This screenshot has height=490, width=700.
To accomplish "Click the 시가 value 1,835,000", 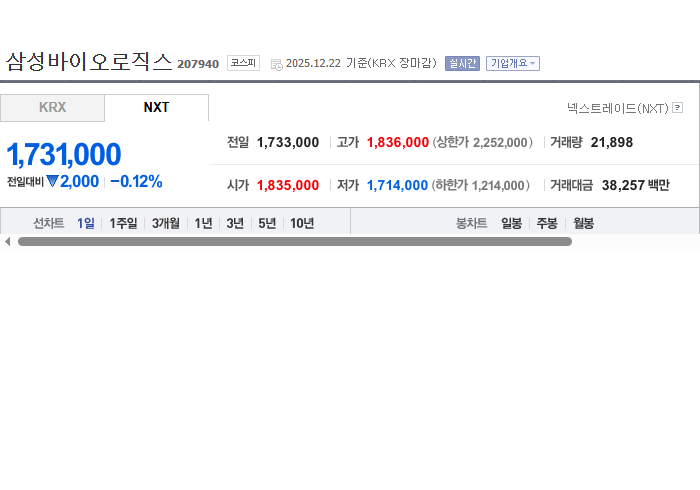I will [288, 185].
